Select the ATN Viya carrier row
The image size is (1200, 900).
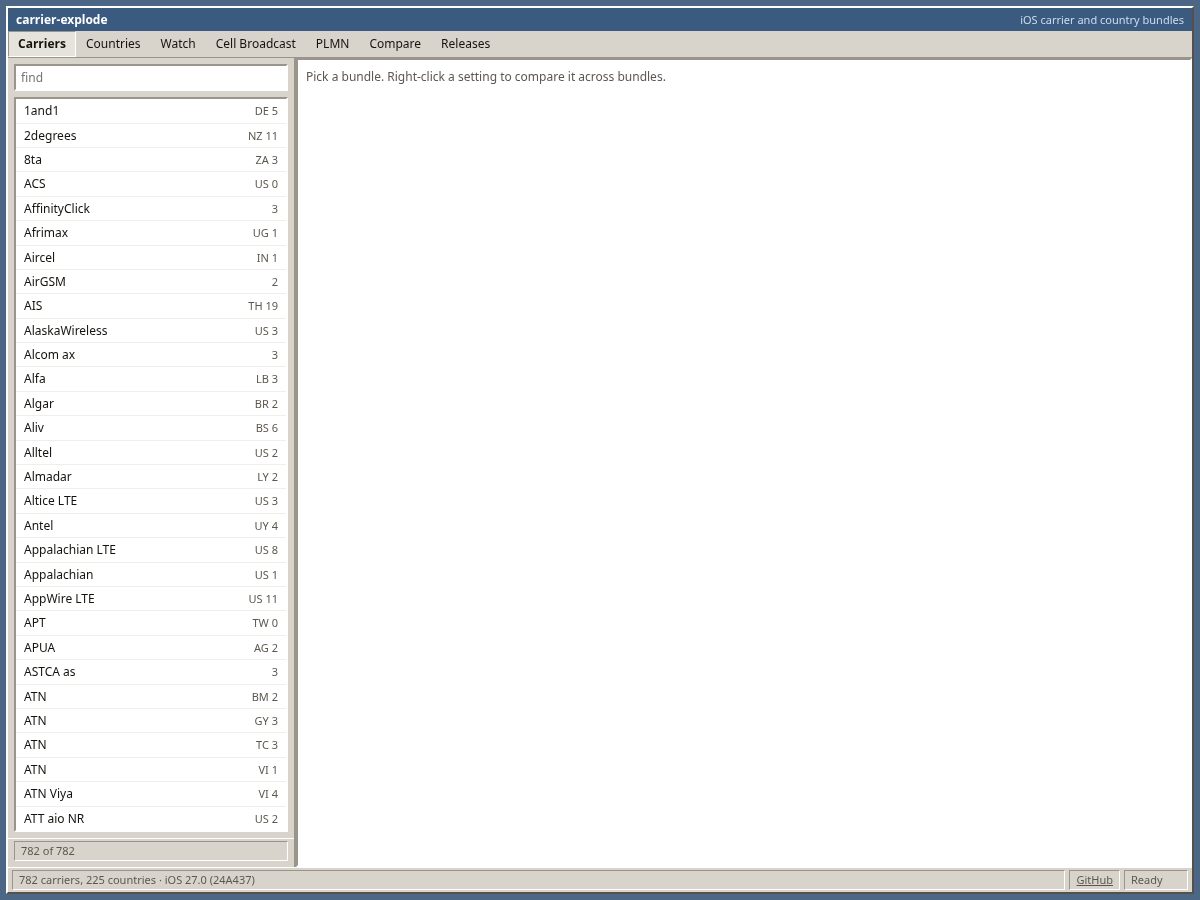151,794
